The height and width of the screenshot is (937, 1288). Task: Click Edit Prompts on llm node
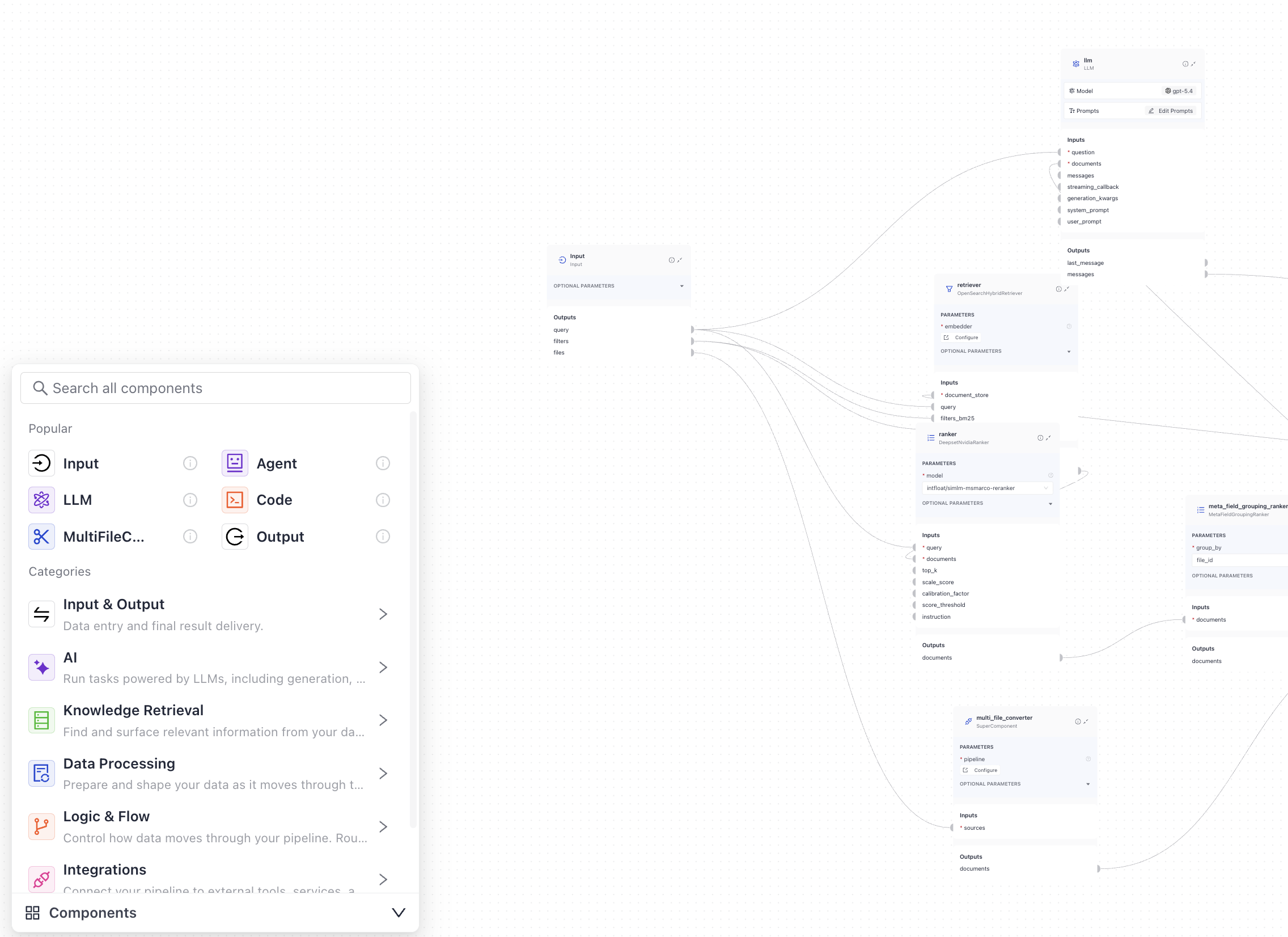(1171, 111)
